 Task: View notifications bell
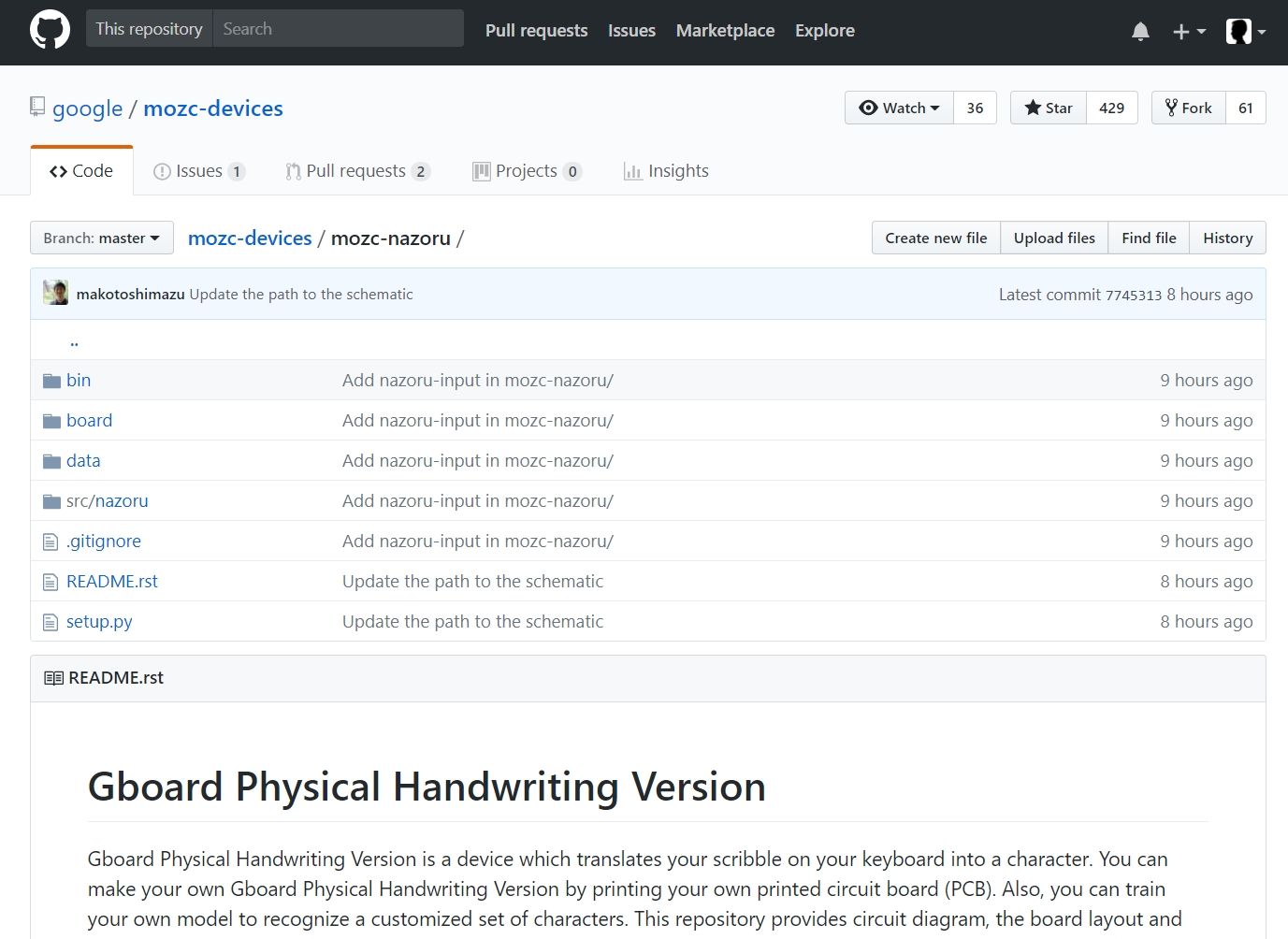1140,32
